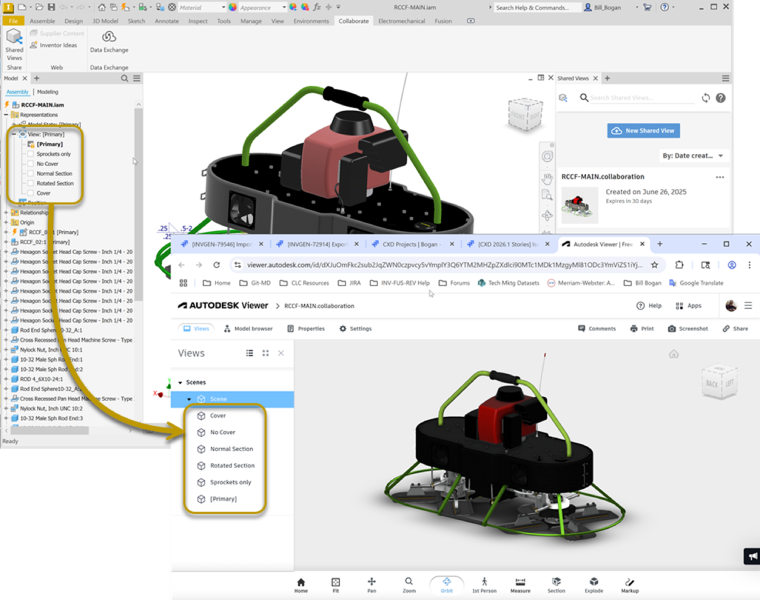Select Markup tool in Viewer toolbar
Viewport: 760px width, 600px height.
point(630,585)
